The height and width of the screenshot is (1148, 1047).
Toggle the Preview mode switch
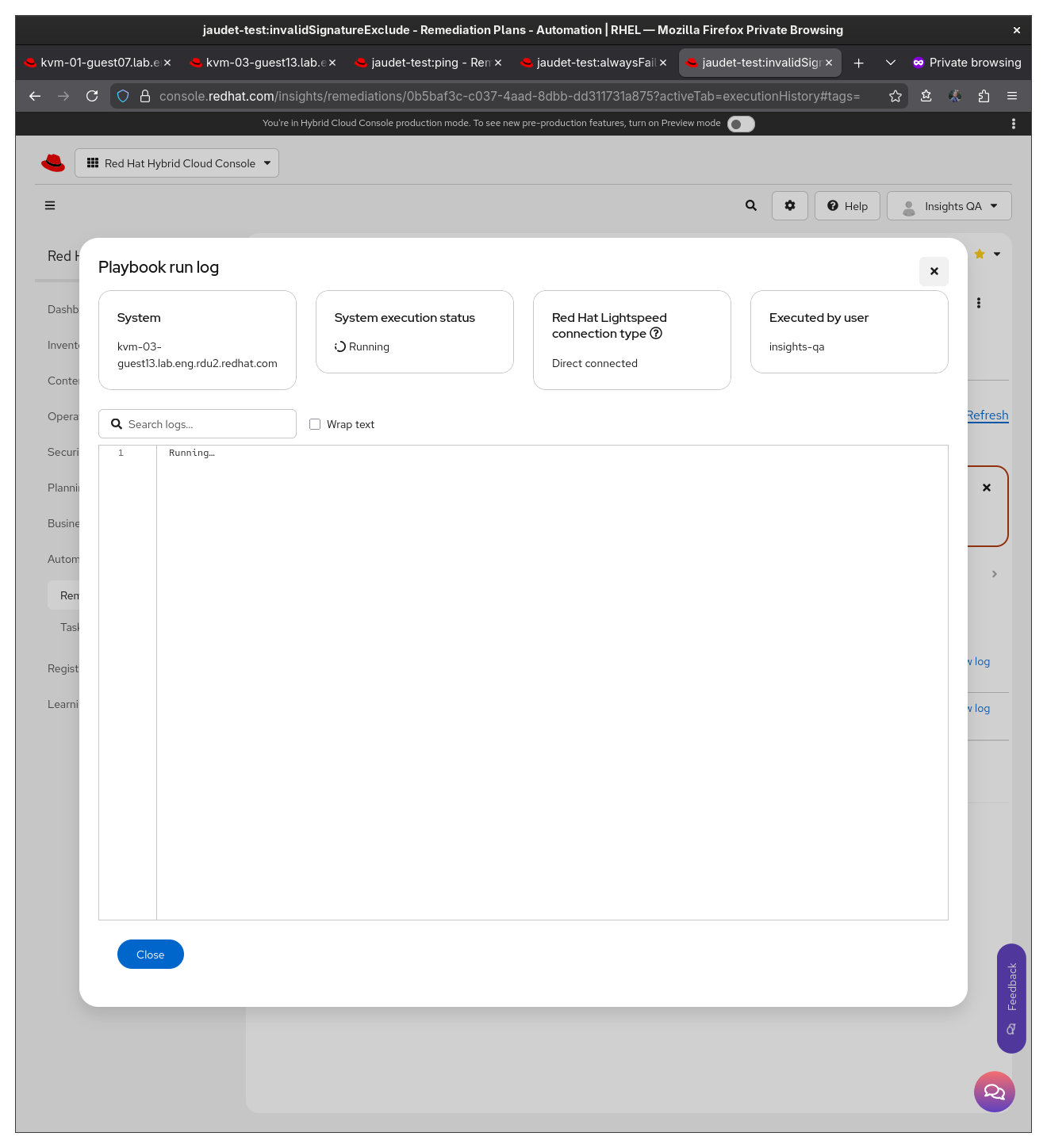pos(741,124)
